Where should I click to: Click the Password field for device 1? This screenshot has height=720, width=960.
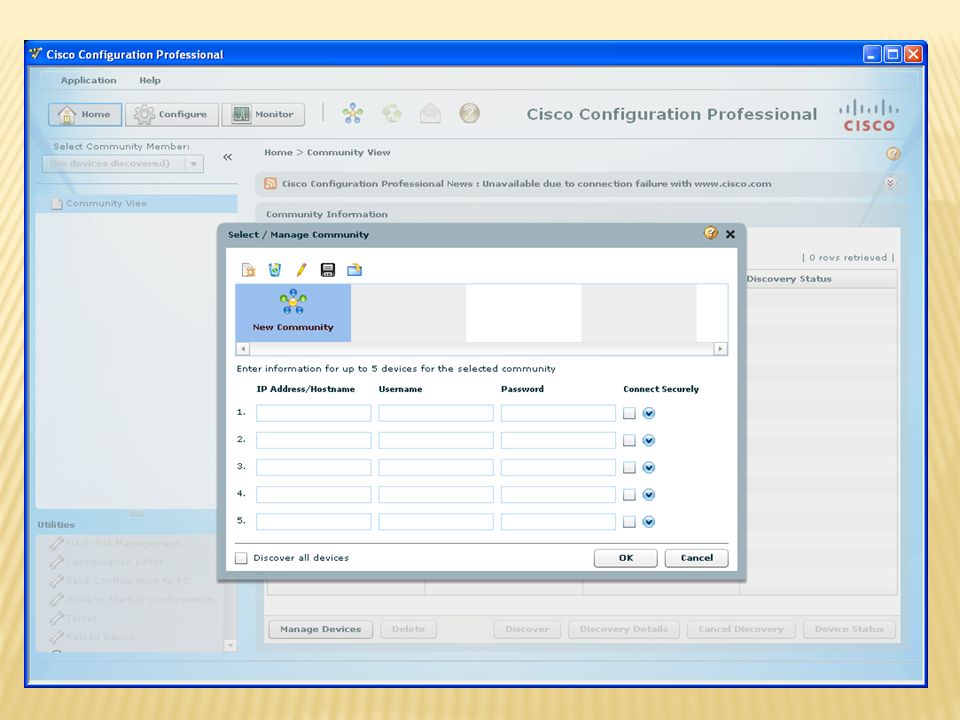pos(558,413)
